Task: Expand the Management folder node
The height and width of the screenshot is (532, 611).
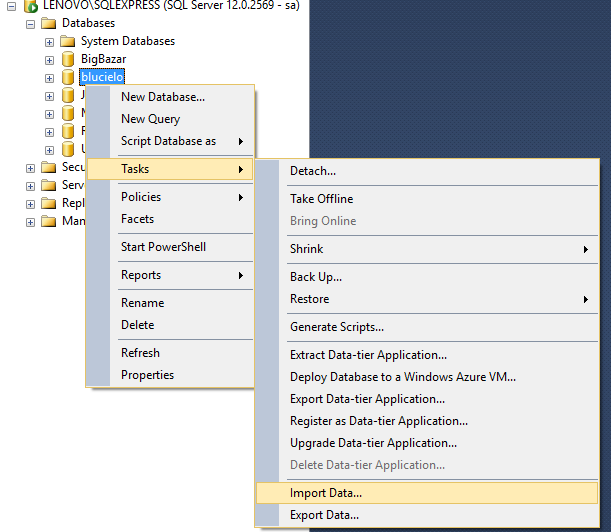Action: pyautogui.click(x=30, y=222)
